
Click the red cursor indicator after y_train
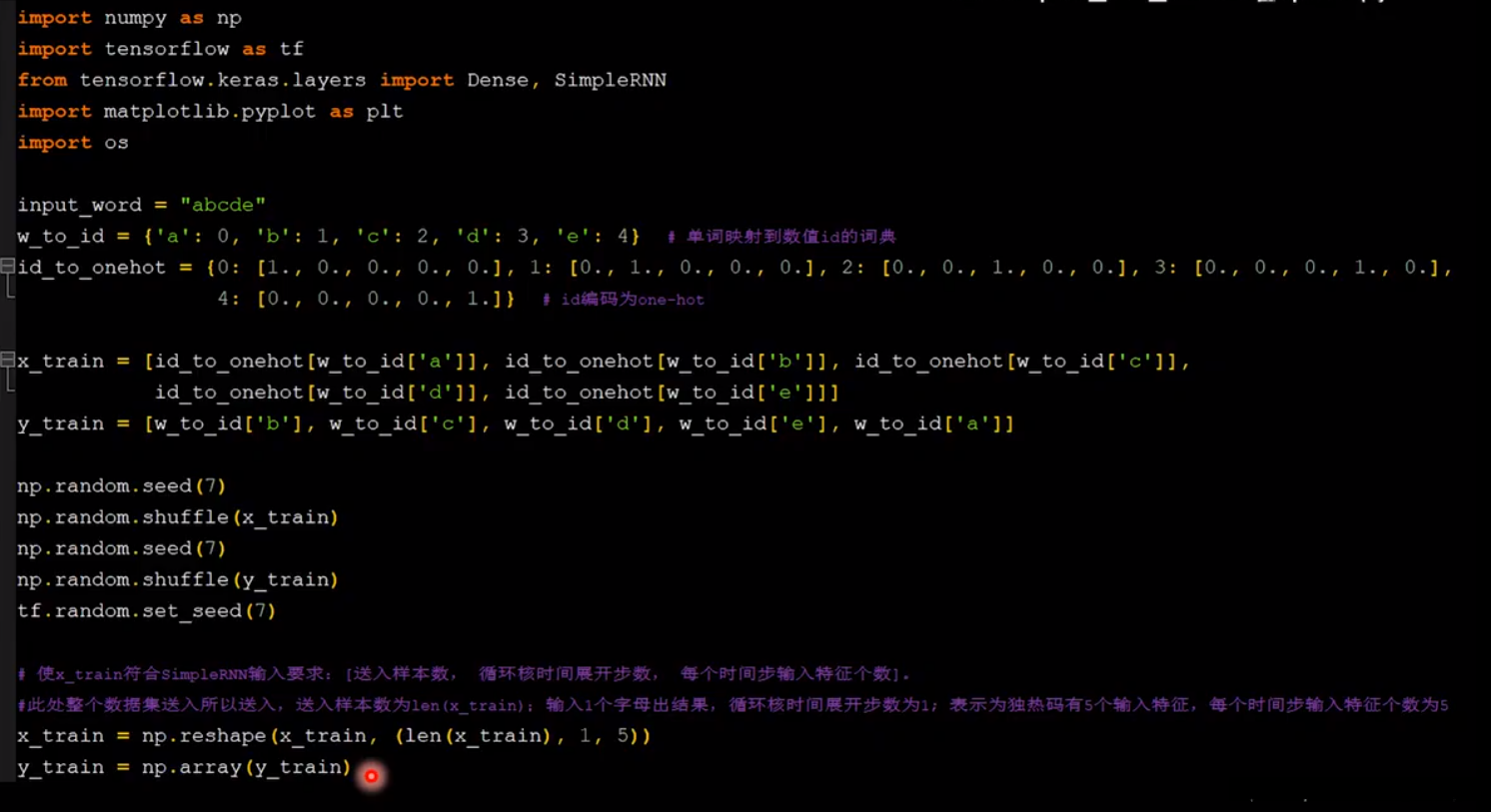[371, 775]
